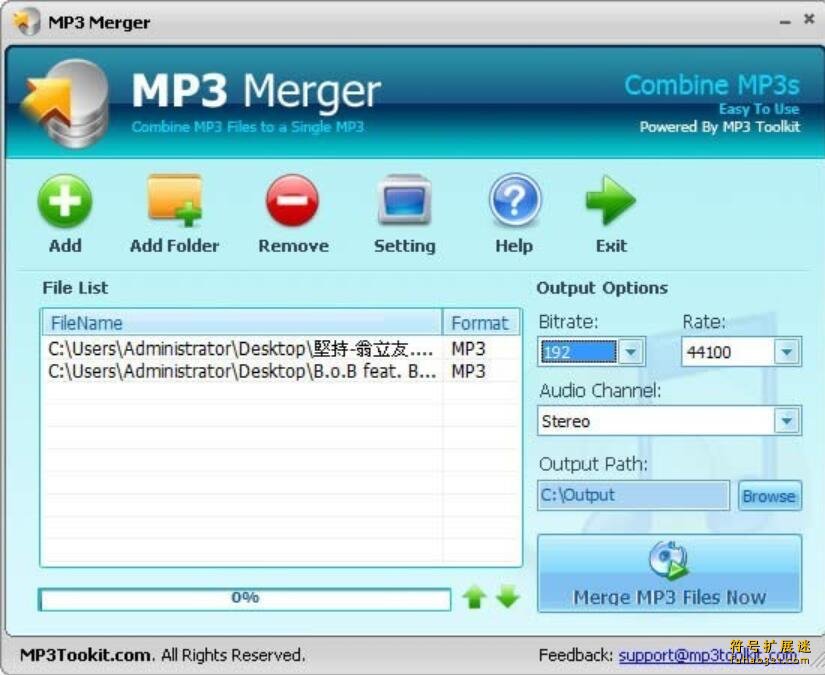Click MP3 format cell of B.o.B file

(x=468, y=371)
